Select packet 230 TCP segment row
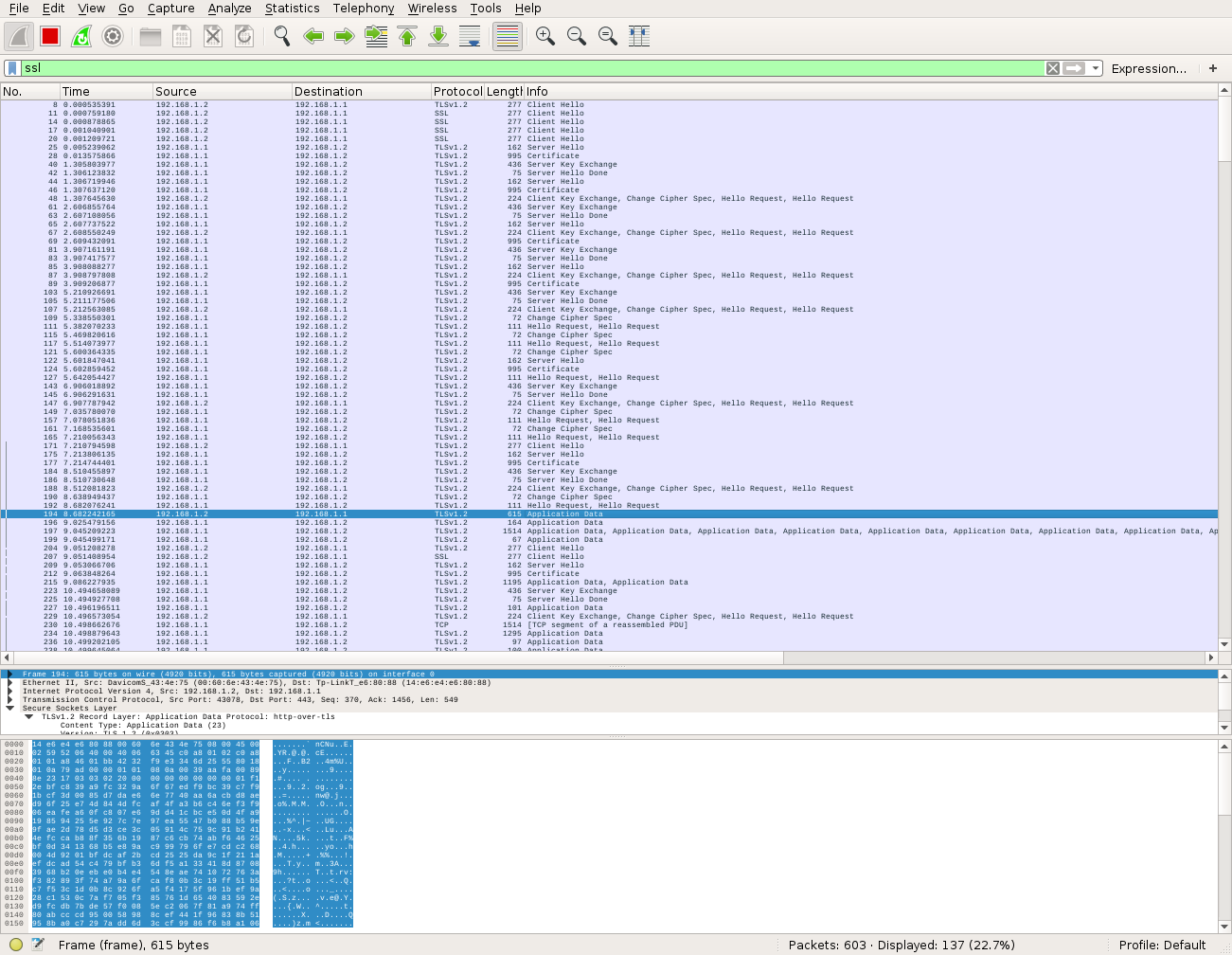This screenshot has width=1232, height=955. pos(608,625)
